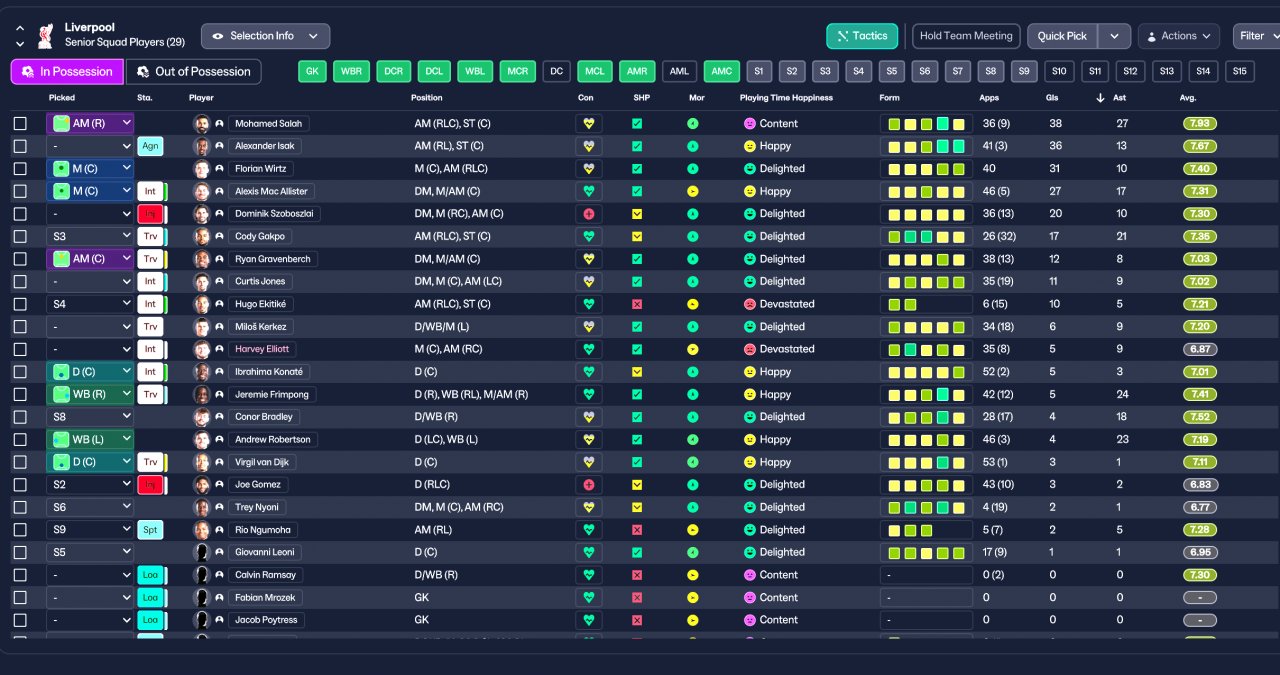Sort by the Ast column header
Screen dimensions: 1280x675
coord(1121,98)
